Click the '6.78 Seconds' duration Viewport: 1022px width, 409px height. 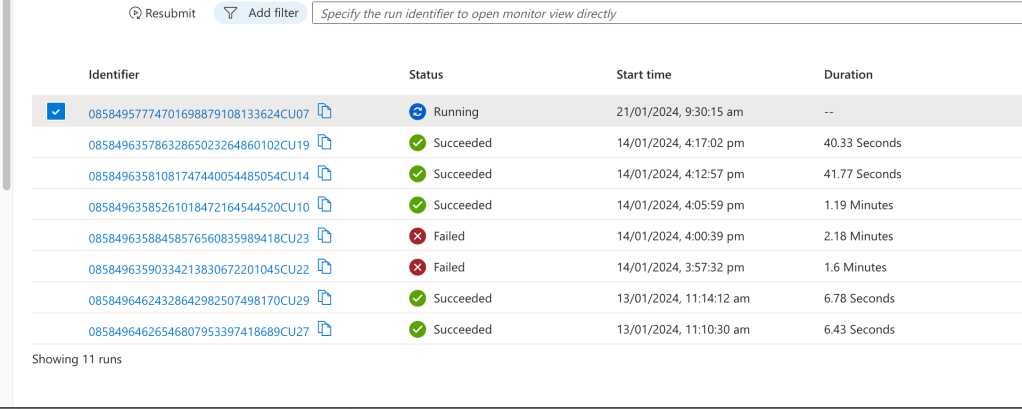[x=860, y=298]
